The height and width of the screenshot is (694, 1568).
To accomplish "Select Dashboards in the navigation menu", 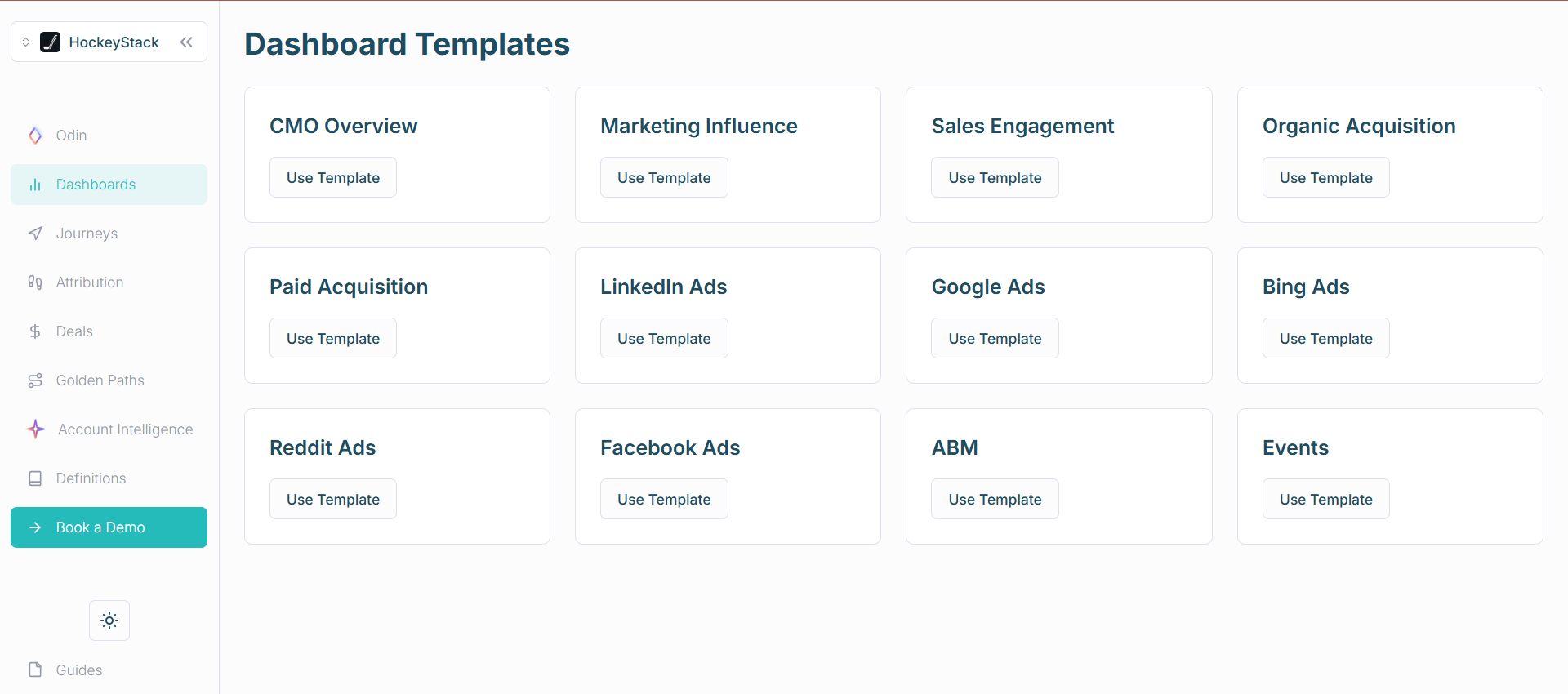I will [96, 185].
